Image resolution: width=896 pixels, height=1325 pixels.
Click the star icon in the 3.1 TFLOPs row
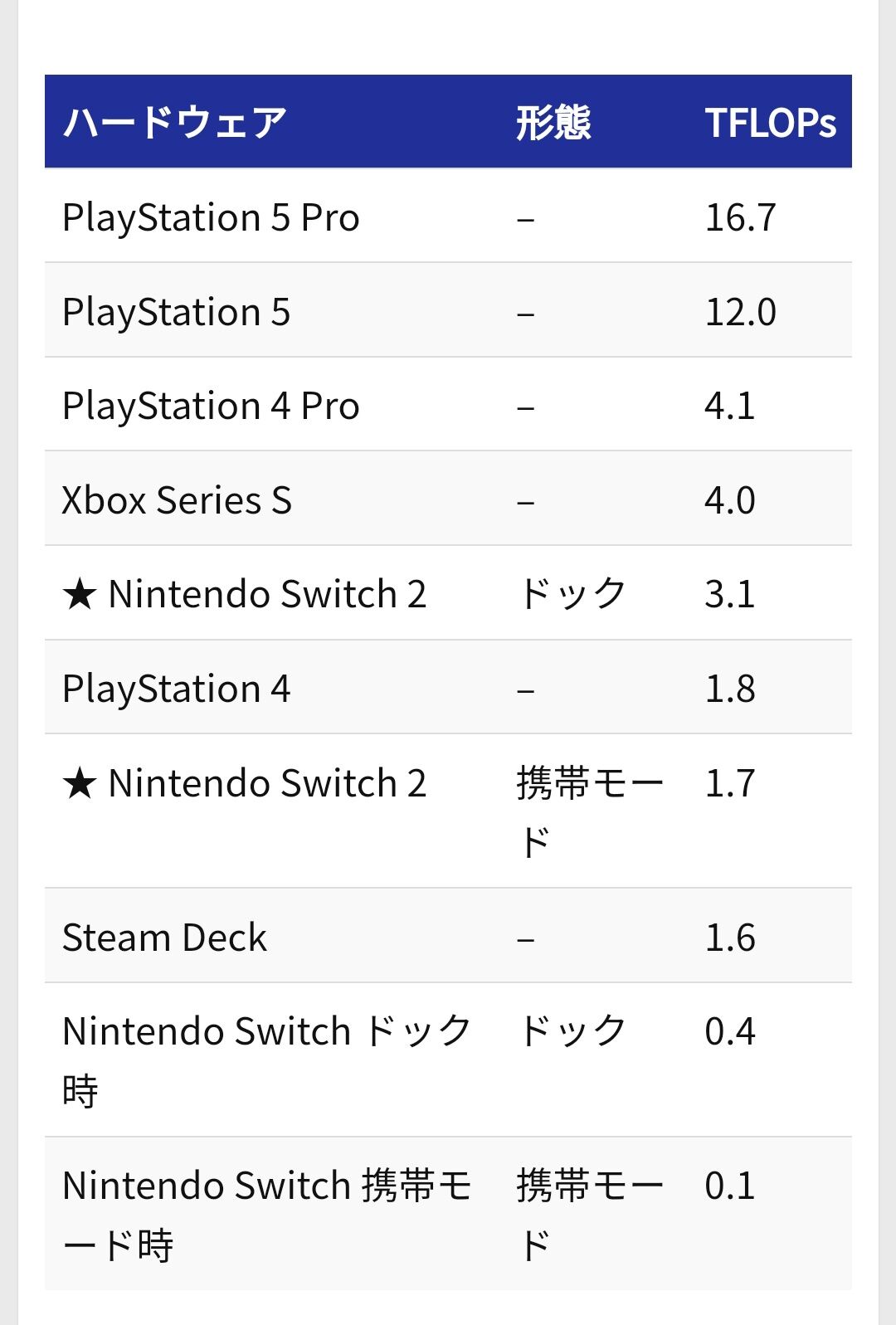pyautogui.click(x=80, y=595)
